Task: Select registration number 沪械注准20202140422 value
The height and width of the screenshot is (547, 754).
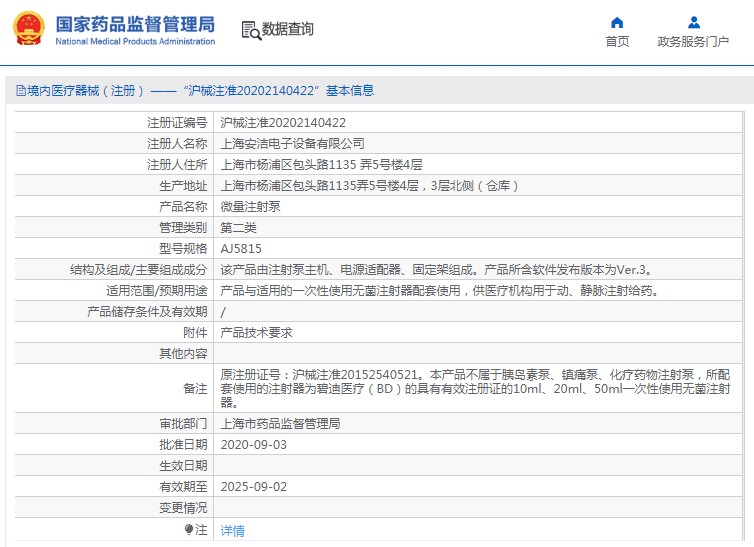Action: pos(283,123)
